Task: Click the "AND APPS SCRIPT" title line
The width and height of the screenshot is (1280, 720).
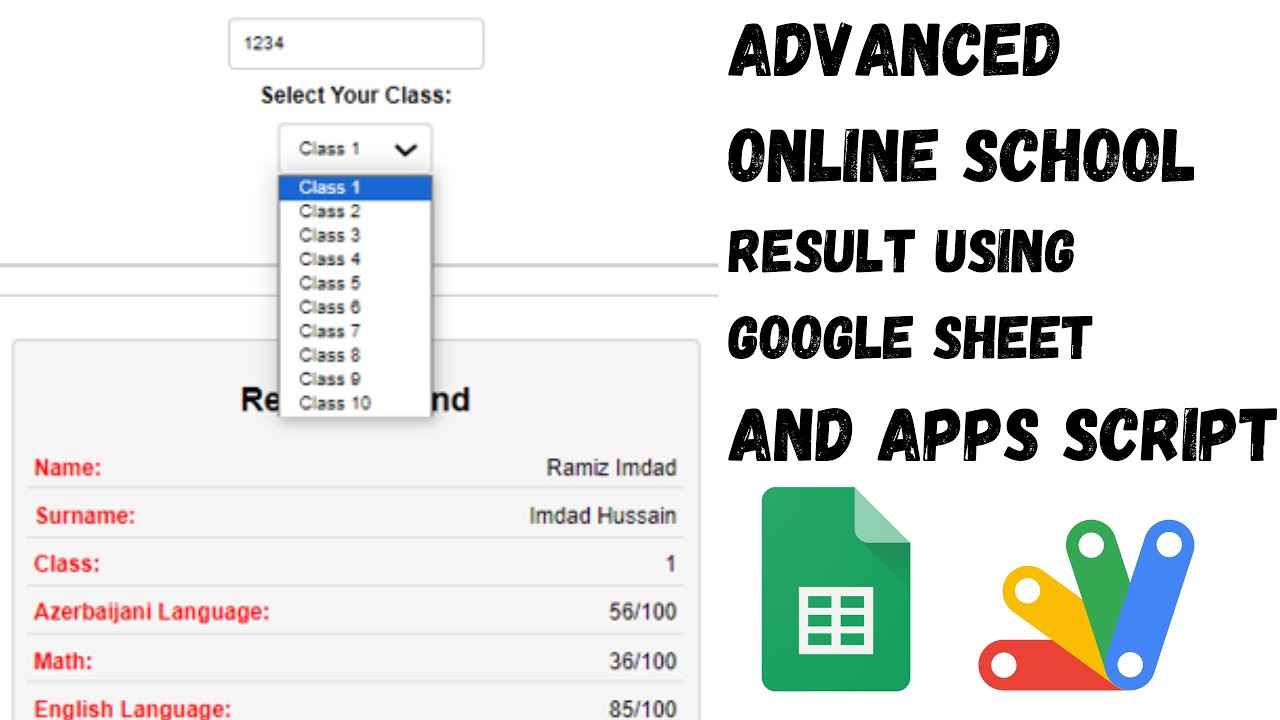Action: 1003,435
